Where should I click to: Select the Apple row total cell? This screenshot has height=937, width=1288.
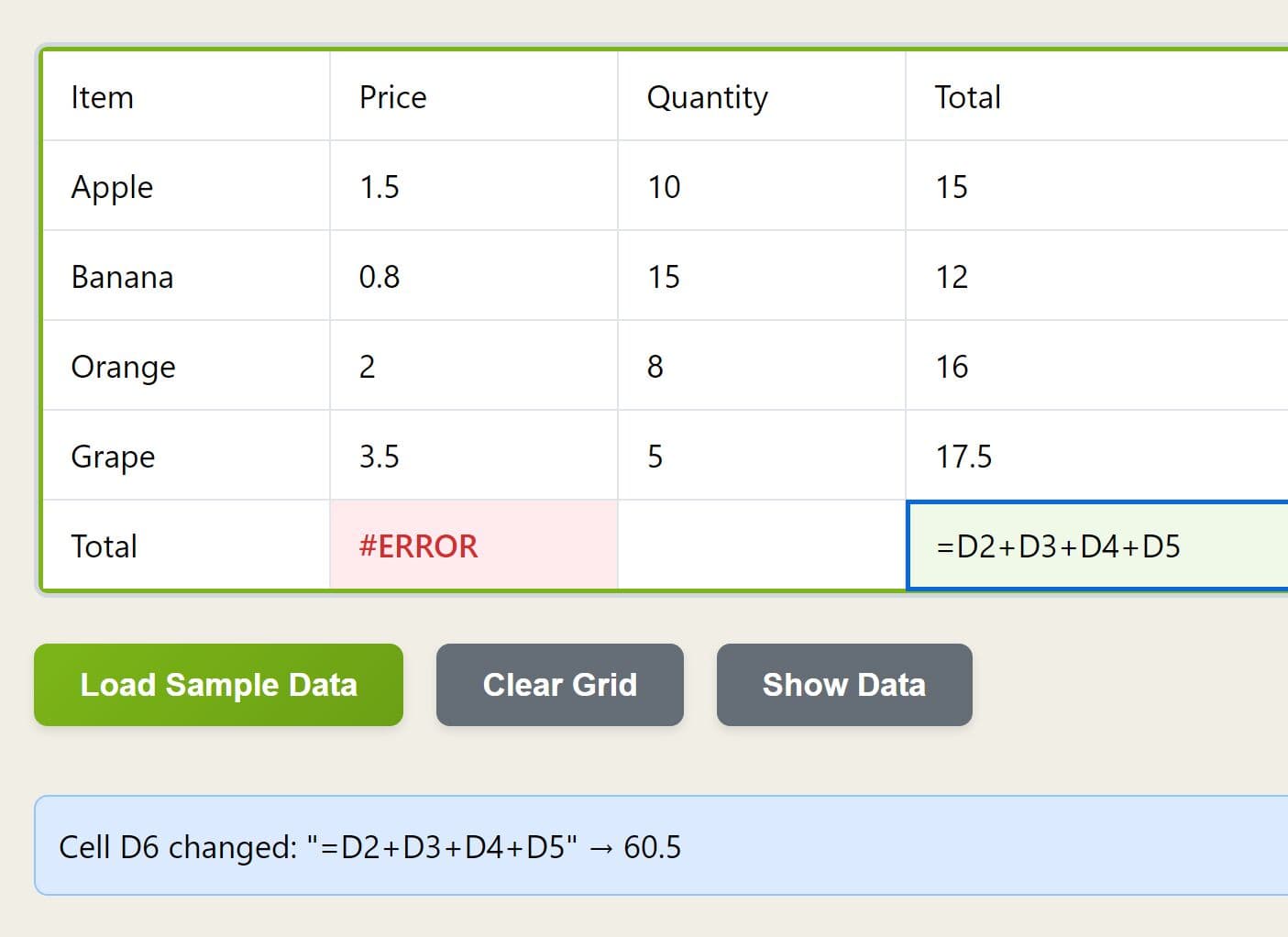[x=1097, y=186]
